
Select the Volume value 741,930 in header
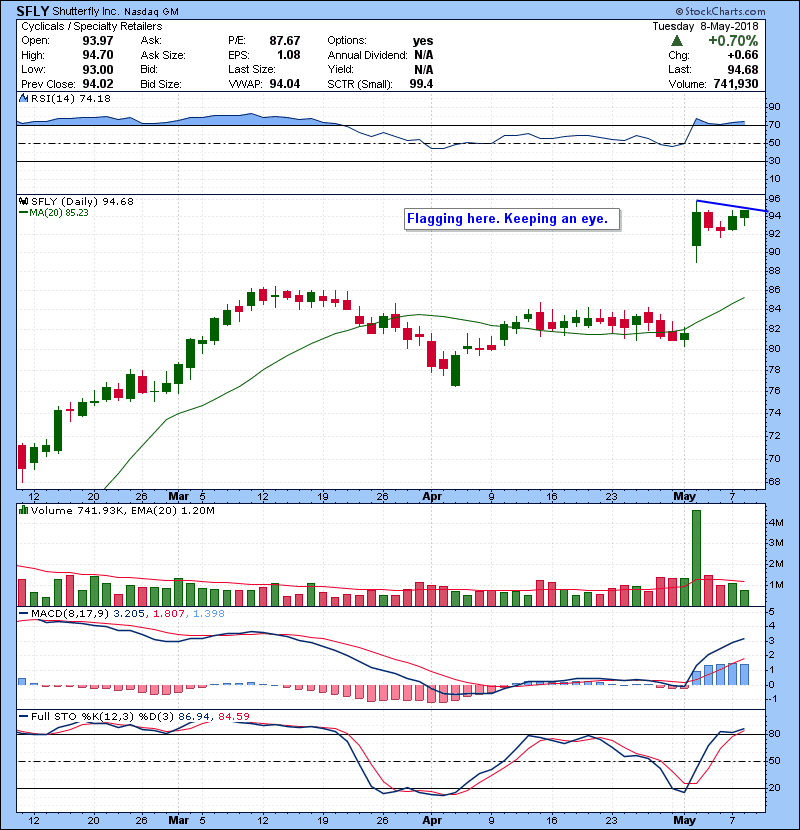click(x=736, y=84)
